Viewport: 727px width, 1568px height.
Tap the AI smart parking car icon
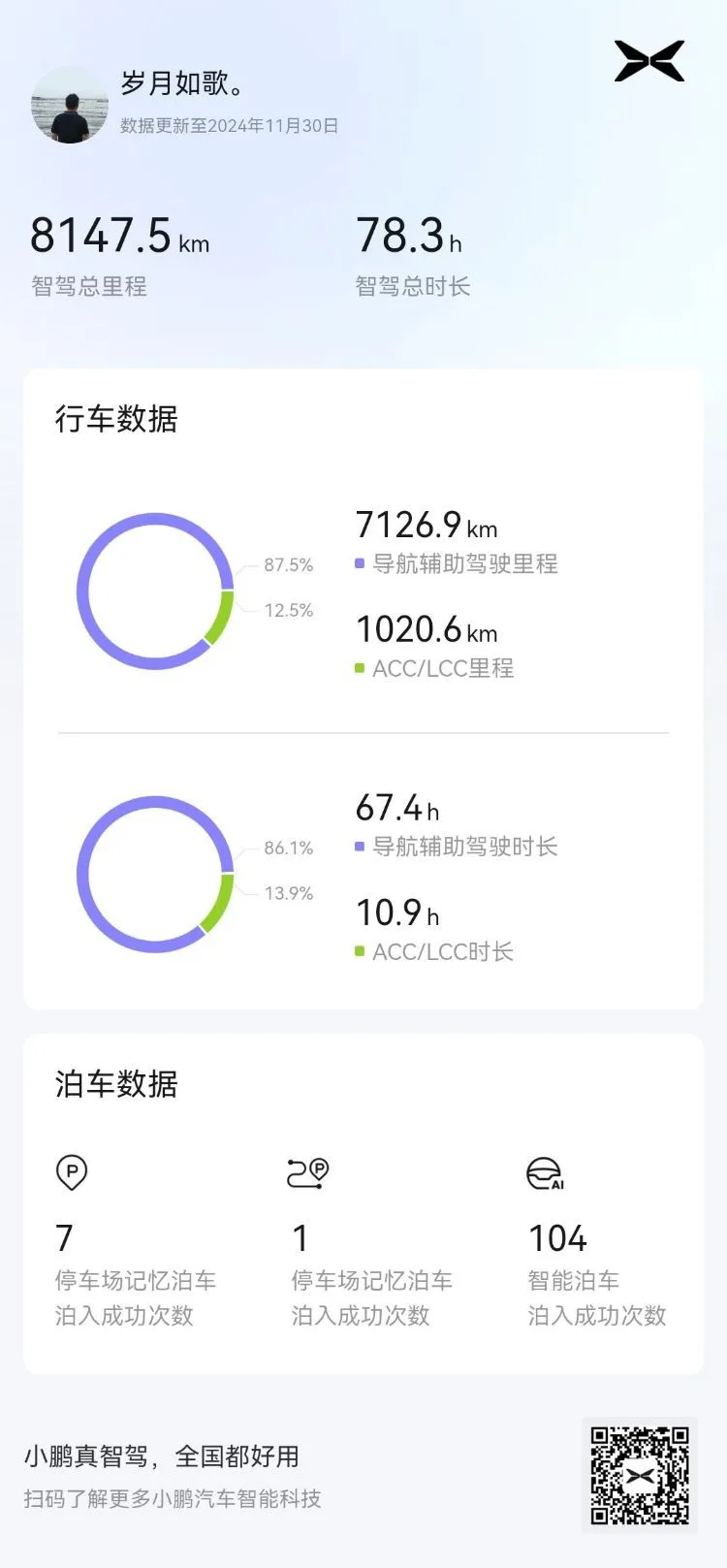click(x=546, y=1173)
